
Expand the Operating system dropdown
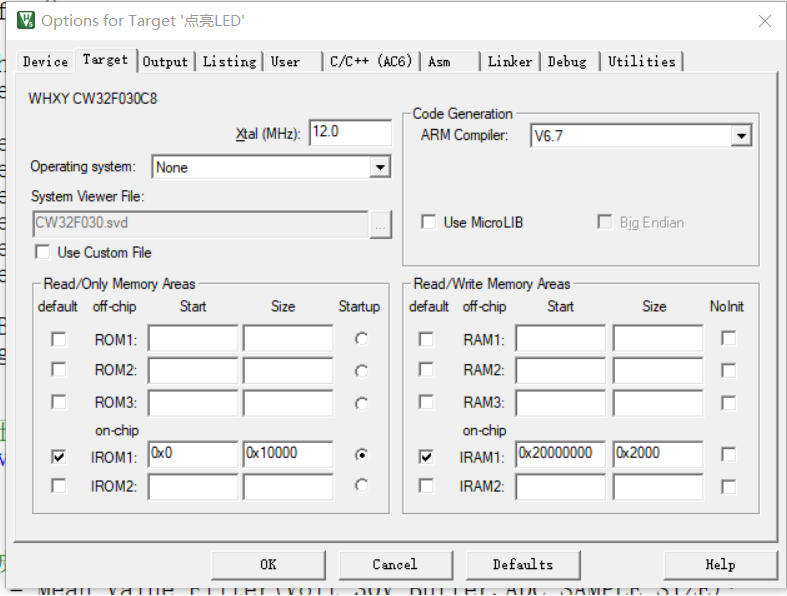380,167
